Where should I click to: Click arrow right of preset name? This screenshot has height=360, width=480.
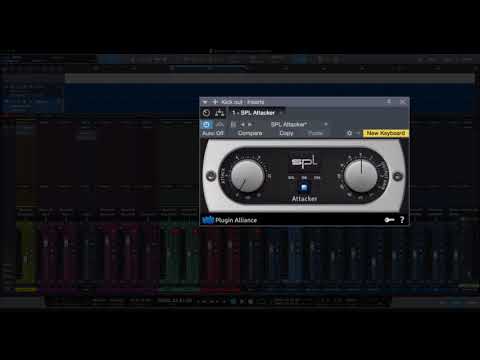(x=326, y=124)
